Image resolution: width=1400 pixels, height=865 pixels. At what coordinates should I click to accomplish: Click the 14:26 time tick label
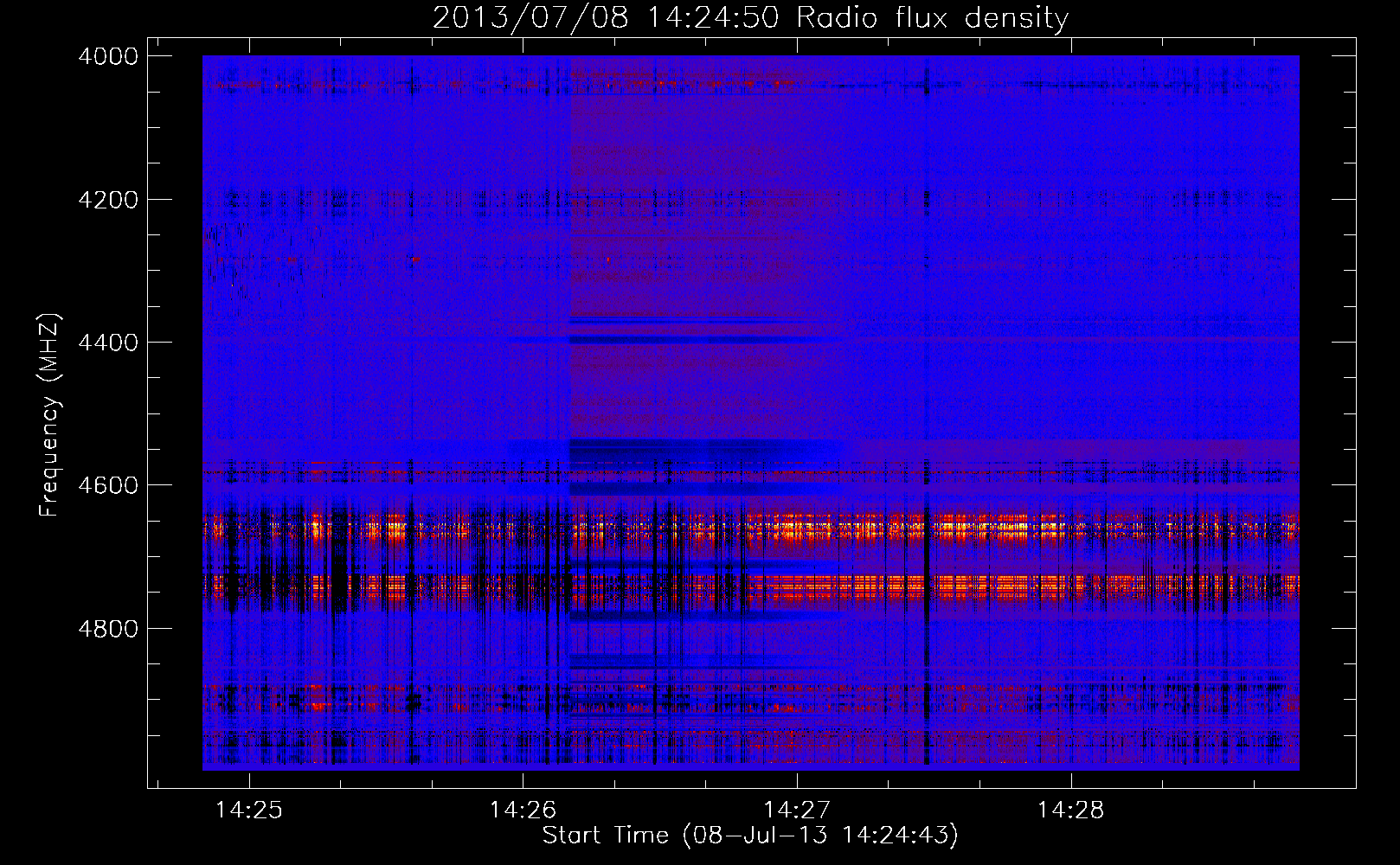[523, 810]
